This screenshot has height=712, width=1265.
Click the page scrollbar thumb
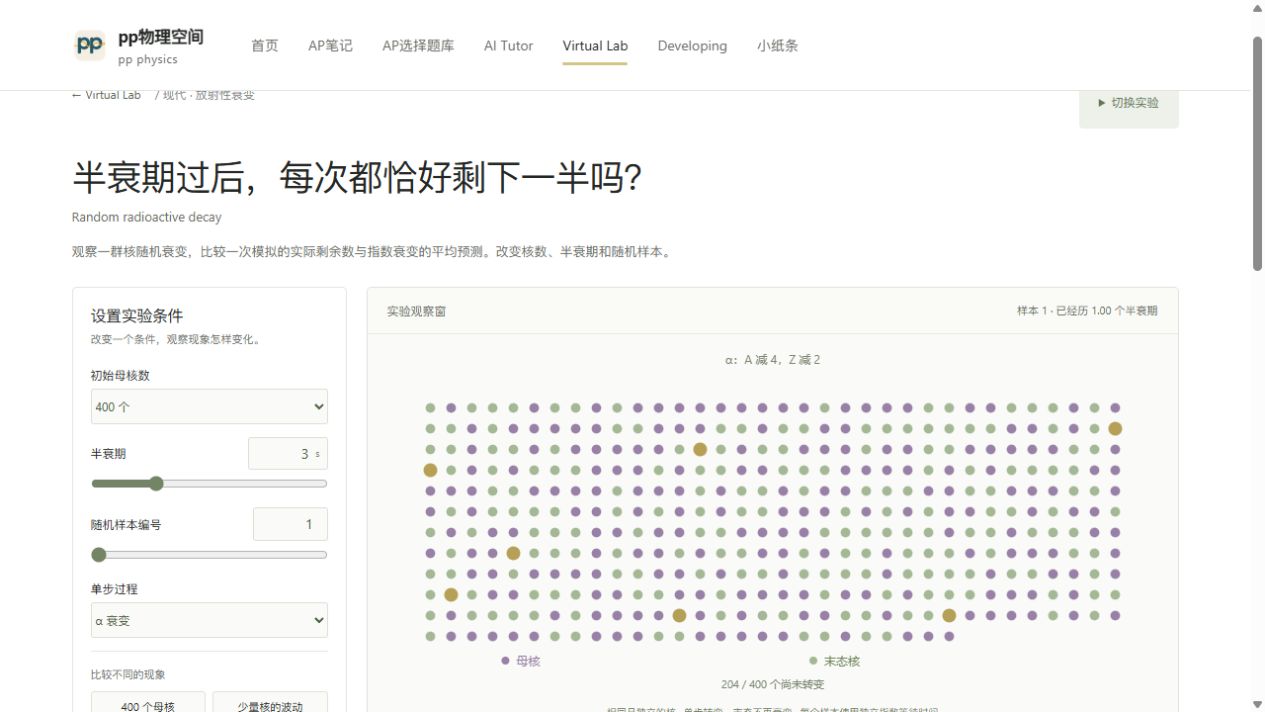click(1257, 153)
